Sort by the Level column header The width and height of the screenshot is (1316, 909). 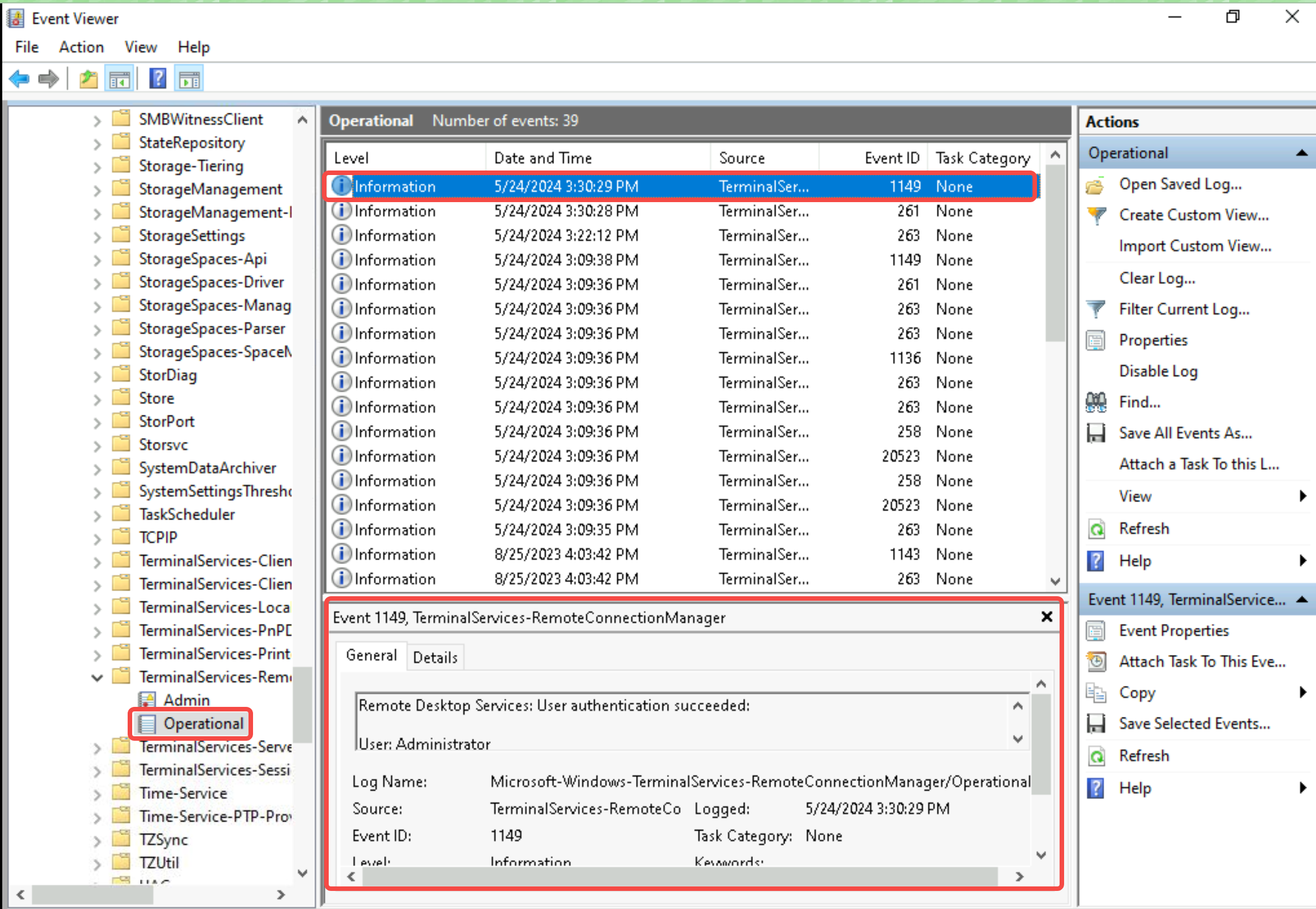coord(407,158)
